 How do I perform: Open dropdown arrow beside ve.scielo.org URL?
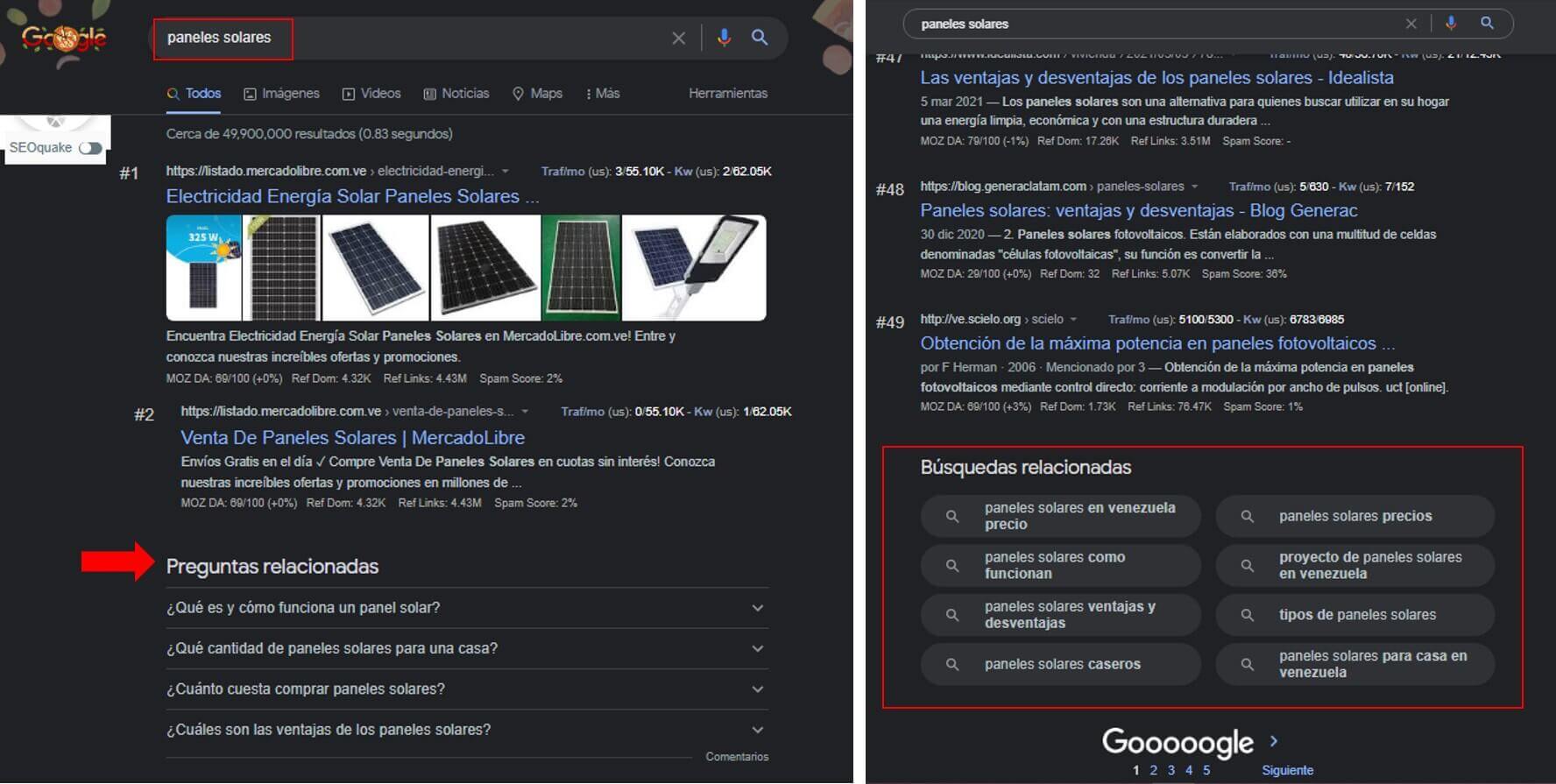pos(1073,320)
